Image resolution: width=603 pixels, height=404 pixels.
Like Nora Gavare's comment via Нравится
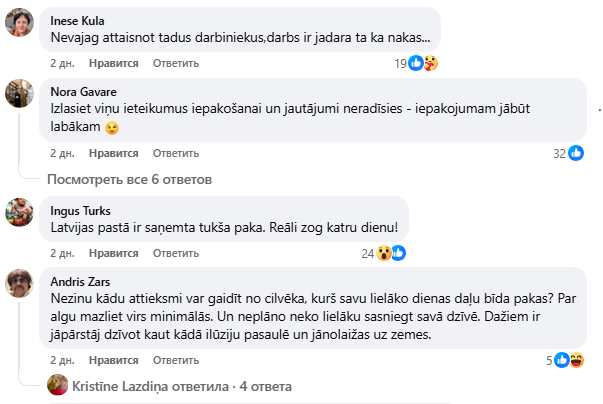pyautogui.click(x=112, y=153)
